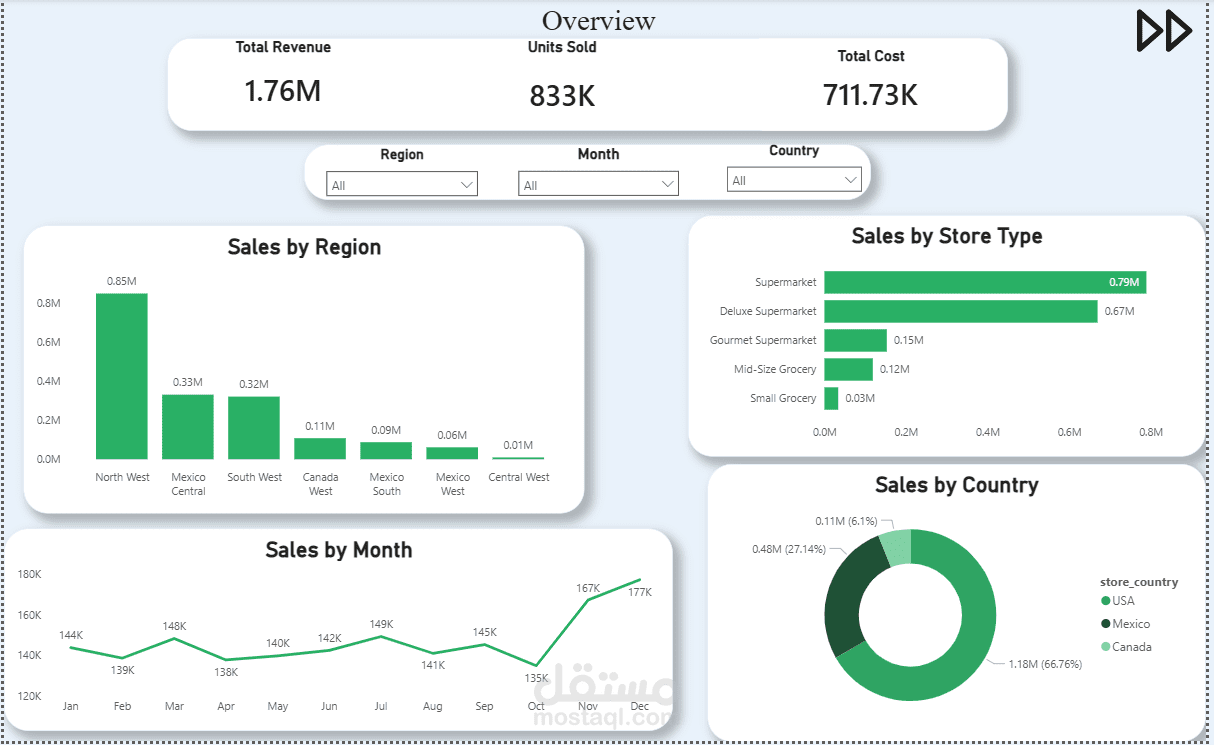
Task: Select the store_country legend title
Action: point(1139,582)
